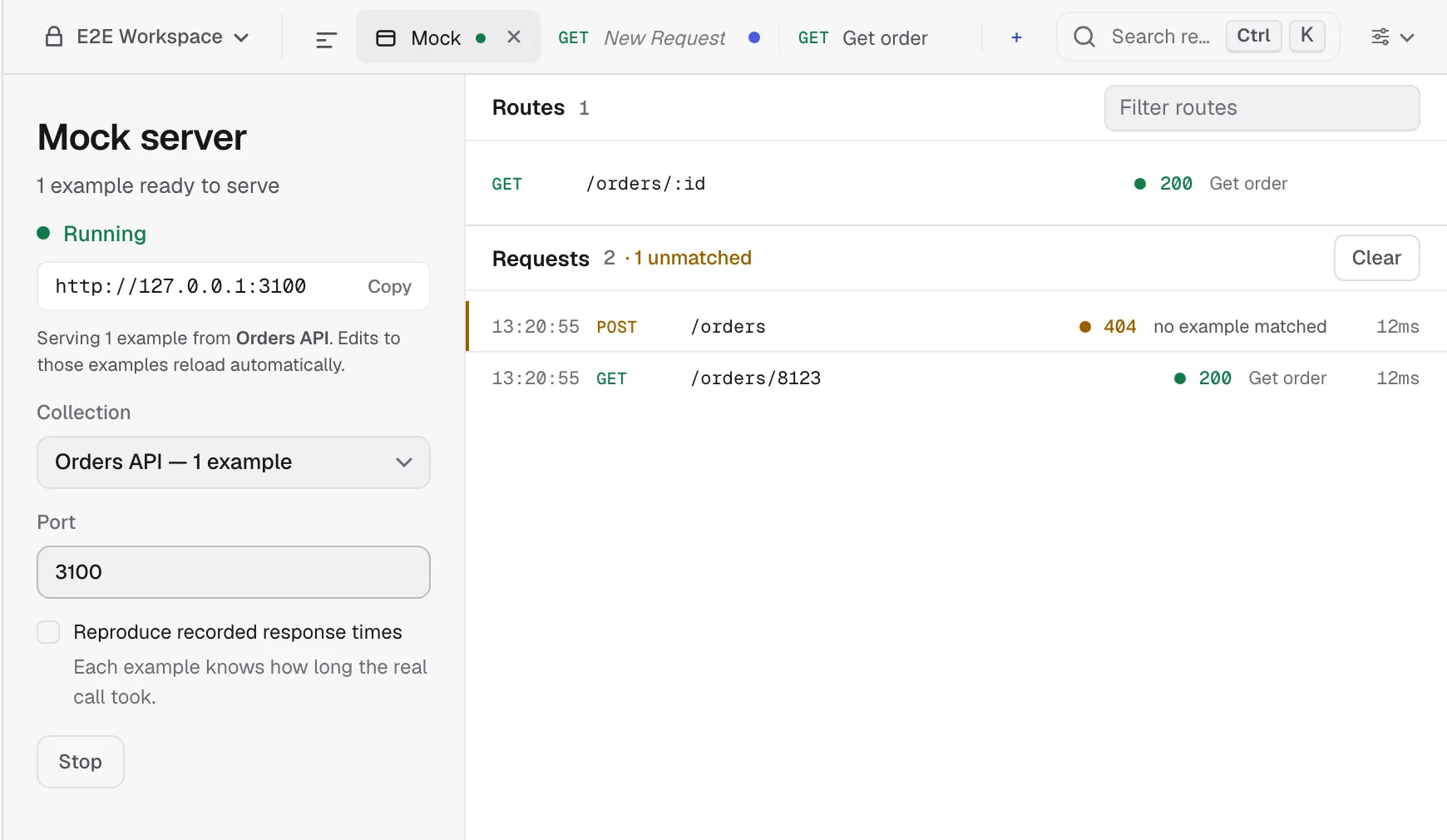Image resolution: width=1447 pixels, height=840 pixels.
Task: Focus the Filter routes field
Action: coord(1262,108)
